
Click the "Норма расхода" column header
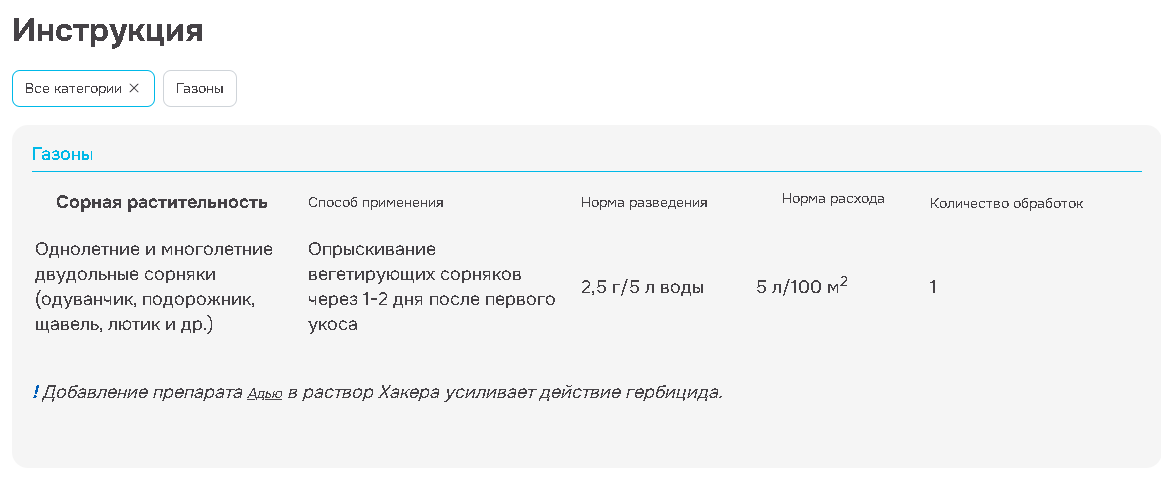[x=833, y=198]
